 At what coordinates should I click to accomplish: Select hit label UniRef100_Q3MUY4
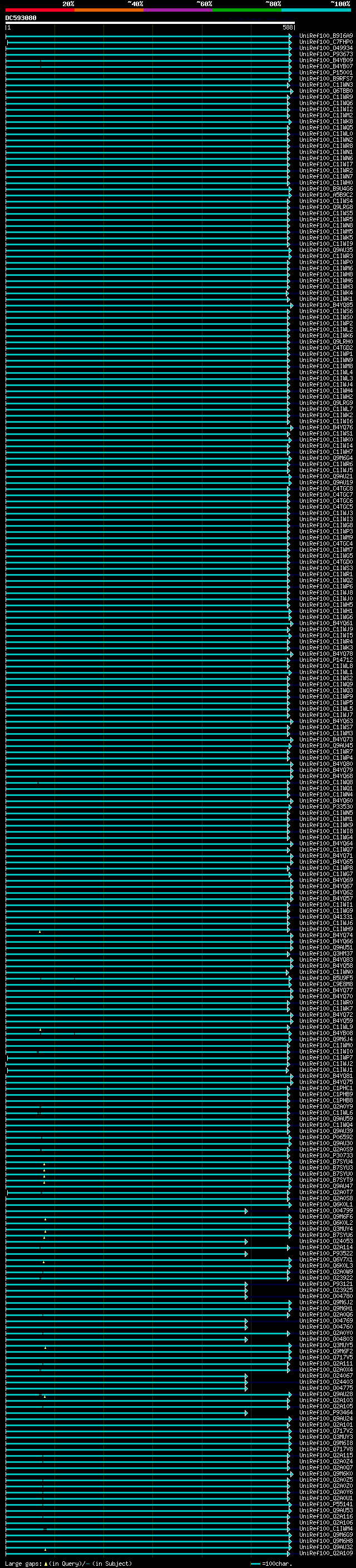326,1228
